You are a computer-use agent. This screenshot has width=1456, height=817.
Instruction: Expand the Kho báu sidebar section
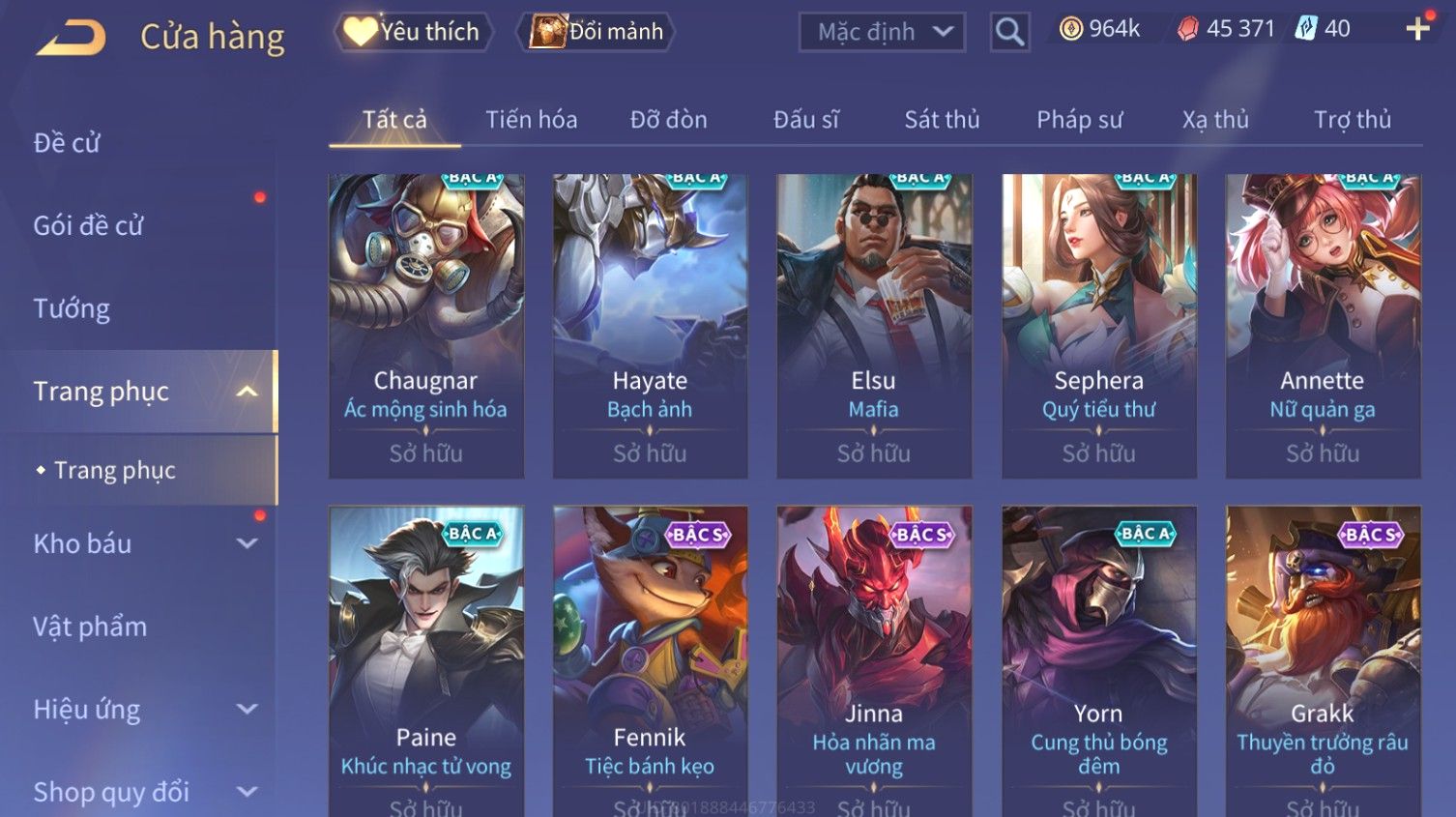coord(247,543)
